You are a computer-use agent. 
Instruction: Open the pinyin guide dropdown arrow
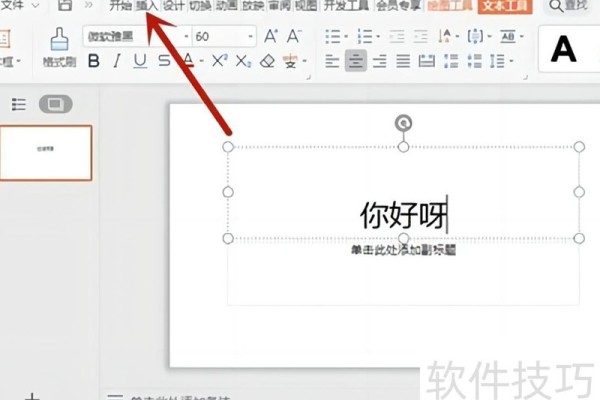[x=305, y=61]
